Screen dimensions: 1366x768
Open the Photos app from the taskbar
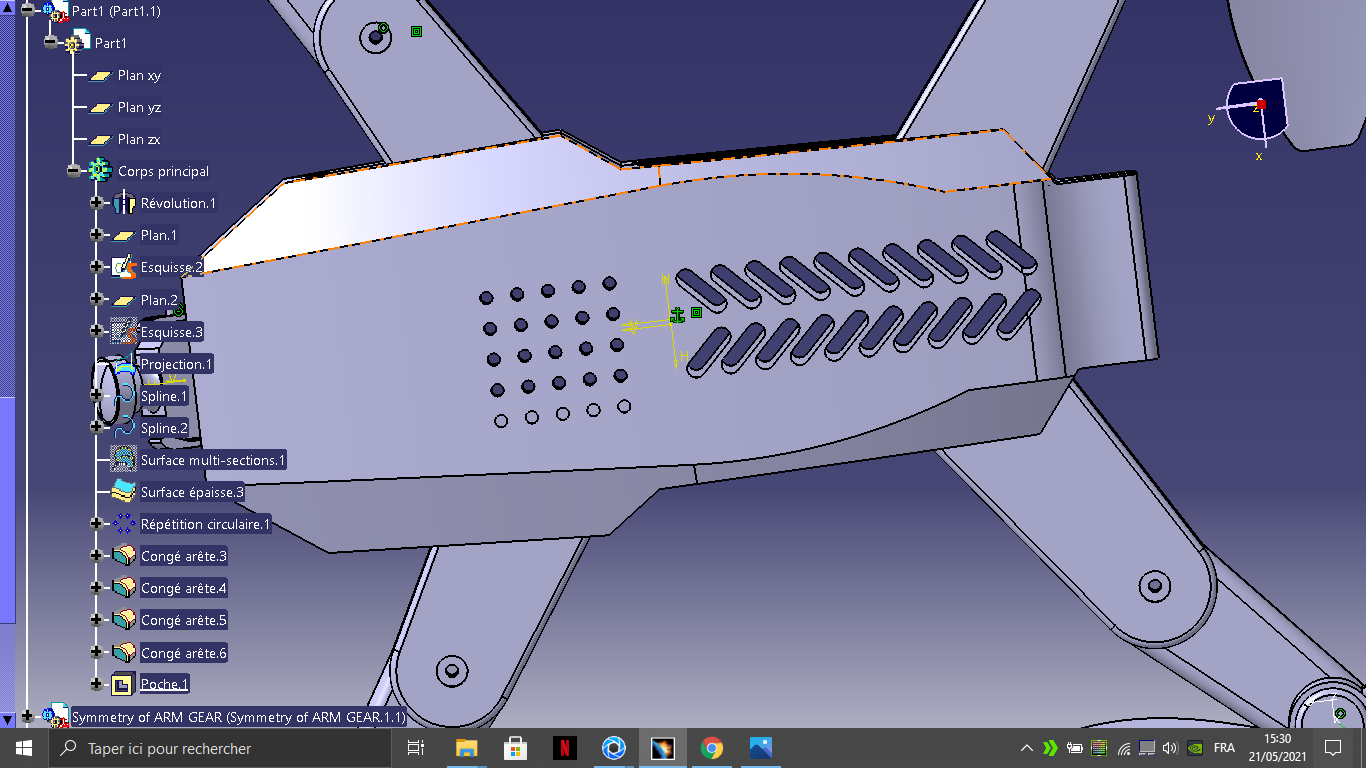(761, 748)
